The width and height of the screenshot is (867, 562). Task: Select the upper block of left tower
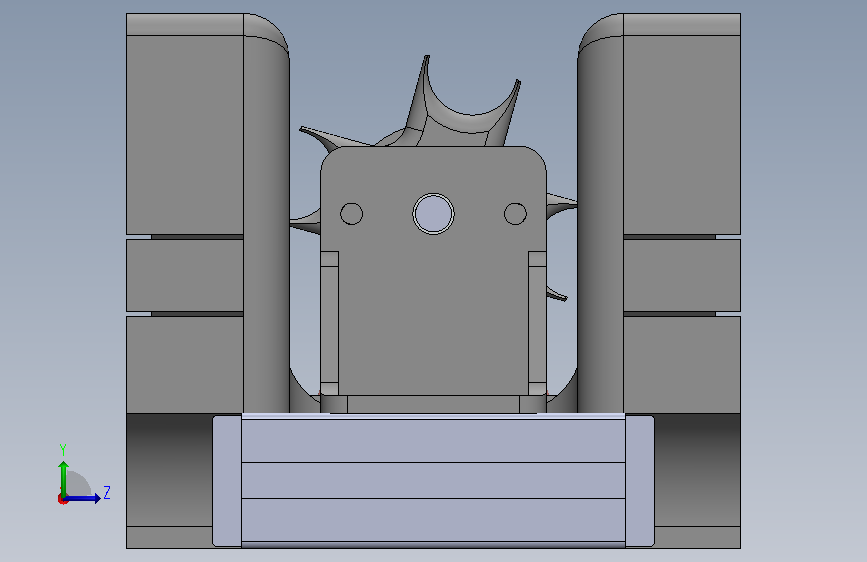(185, 134)
